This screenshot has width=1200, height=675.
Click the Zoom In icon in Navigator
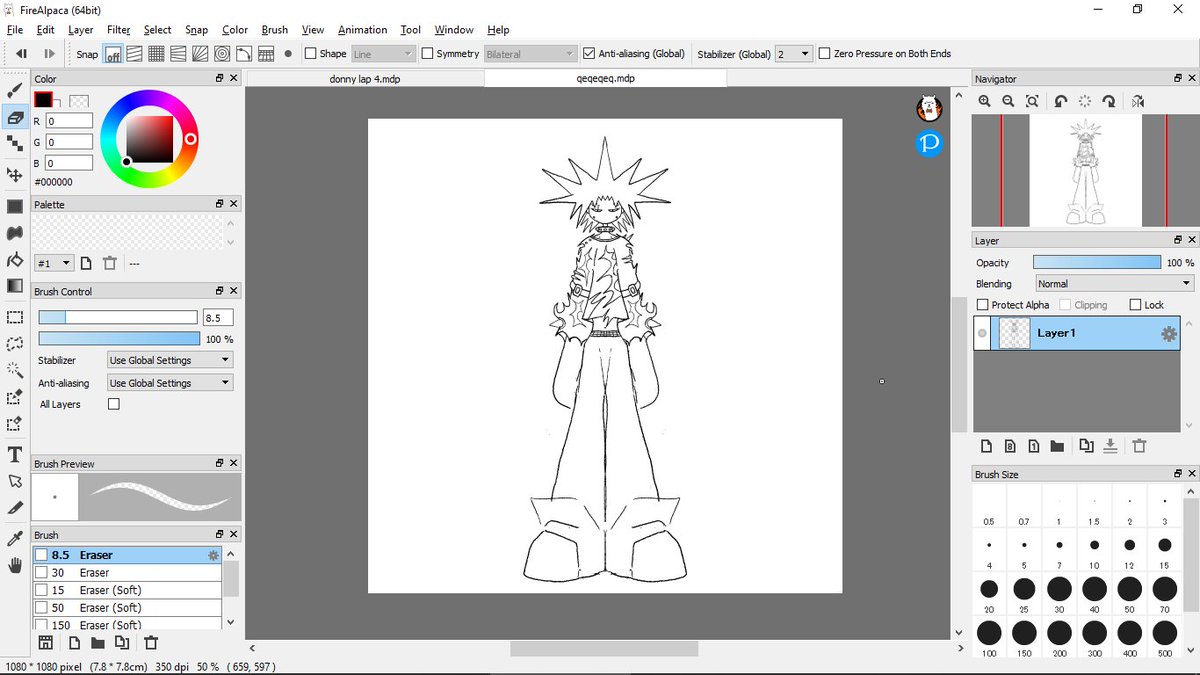click(985, 101)
